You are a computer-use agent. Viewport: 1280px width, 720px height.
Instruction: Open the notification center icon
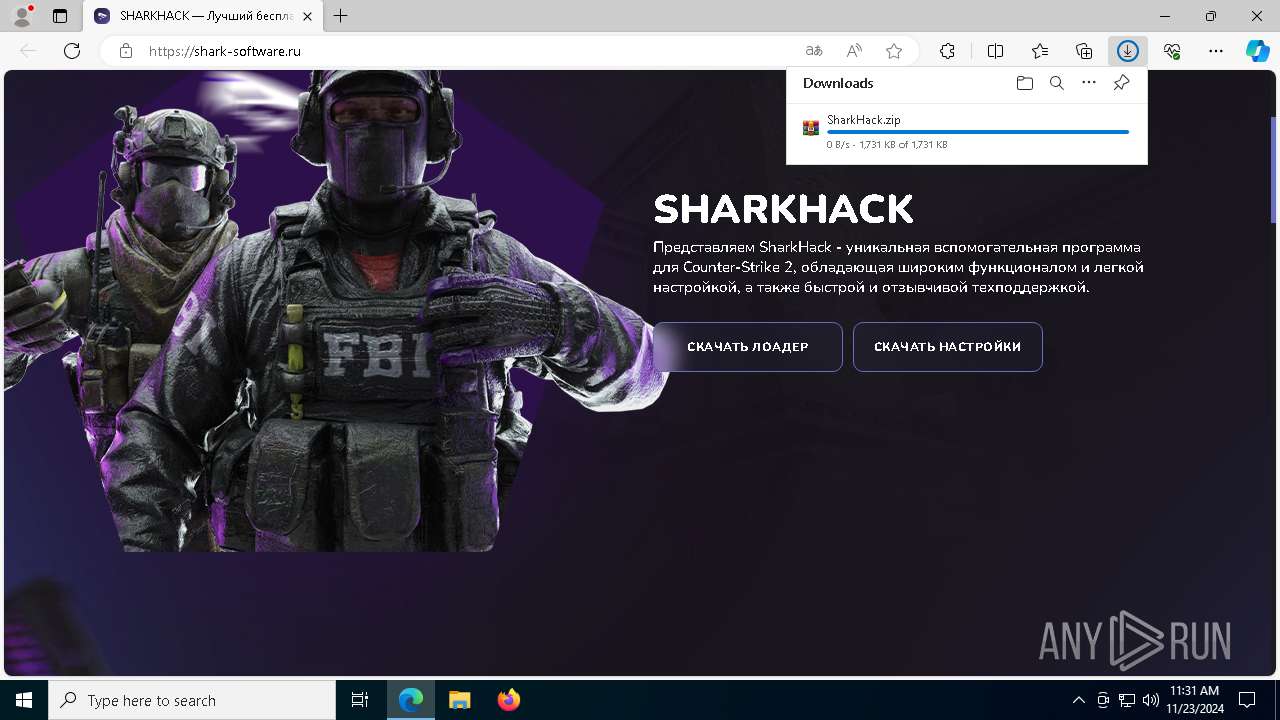pyautogui.click(x=1247, y=700)
